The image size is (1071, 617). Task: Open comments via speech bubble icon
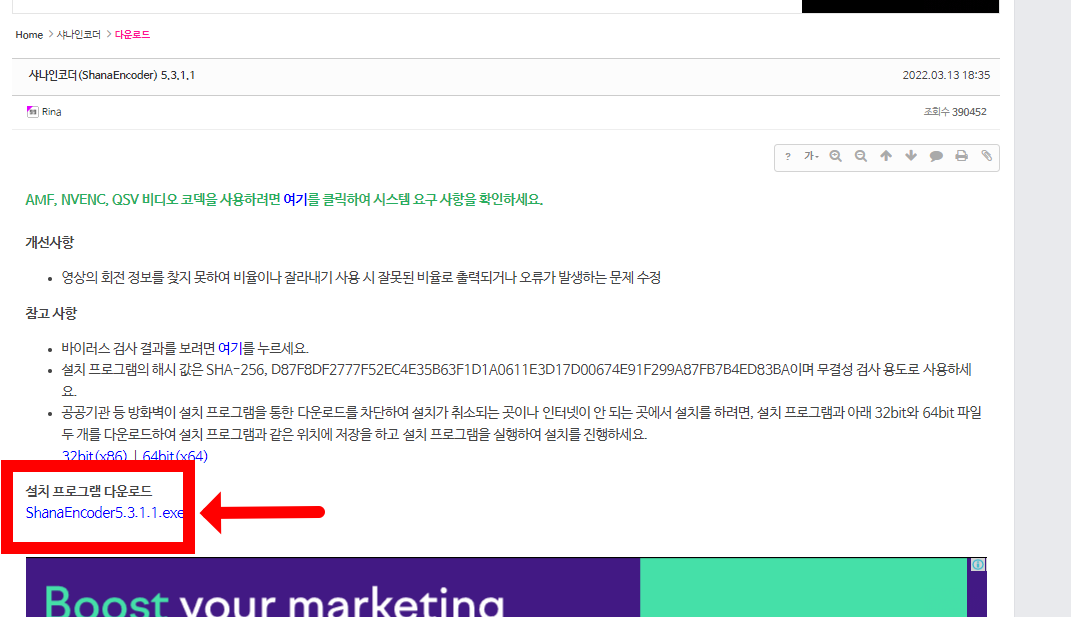click(x=936, y=156)
